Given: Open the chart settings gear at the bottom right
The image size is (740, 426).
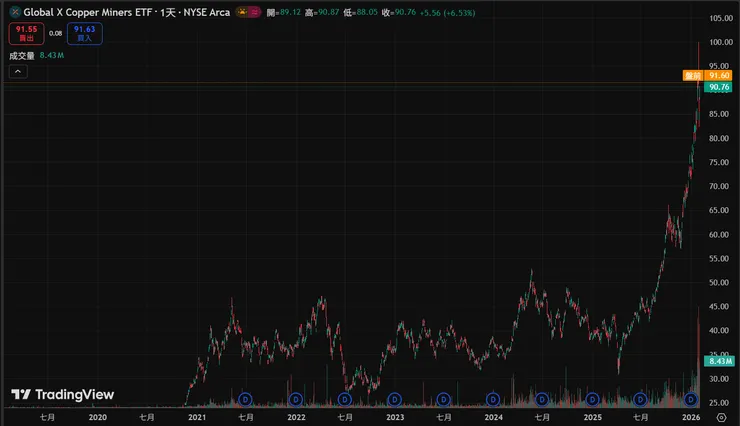Looking at the screenshot, I should 721,417.
